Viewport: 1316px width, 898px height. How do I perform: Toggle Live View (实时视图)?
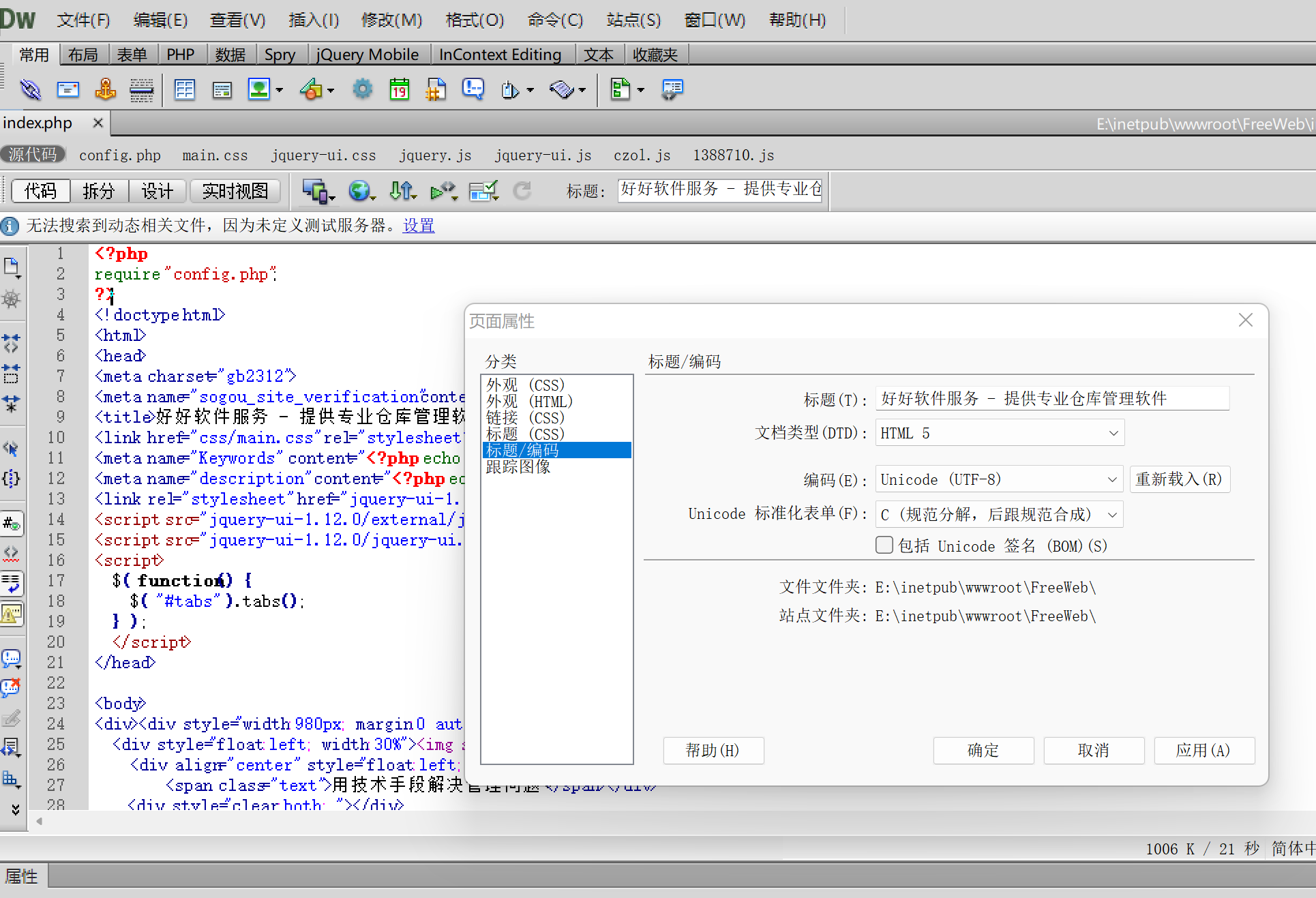coord(235,191)
